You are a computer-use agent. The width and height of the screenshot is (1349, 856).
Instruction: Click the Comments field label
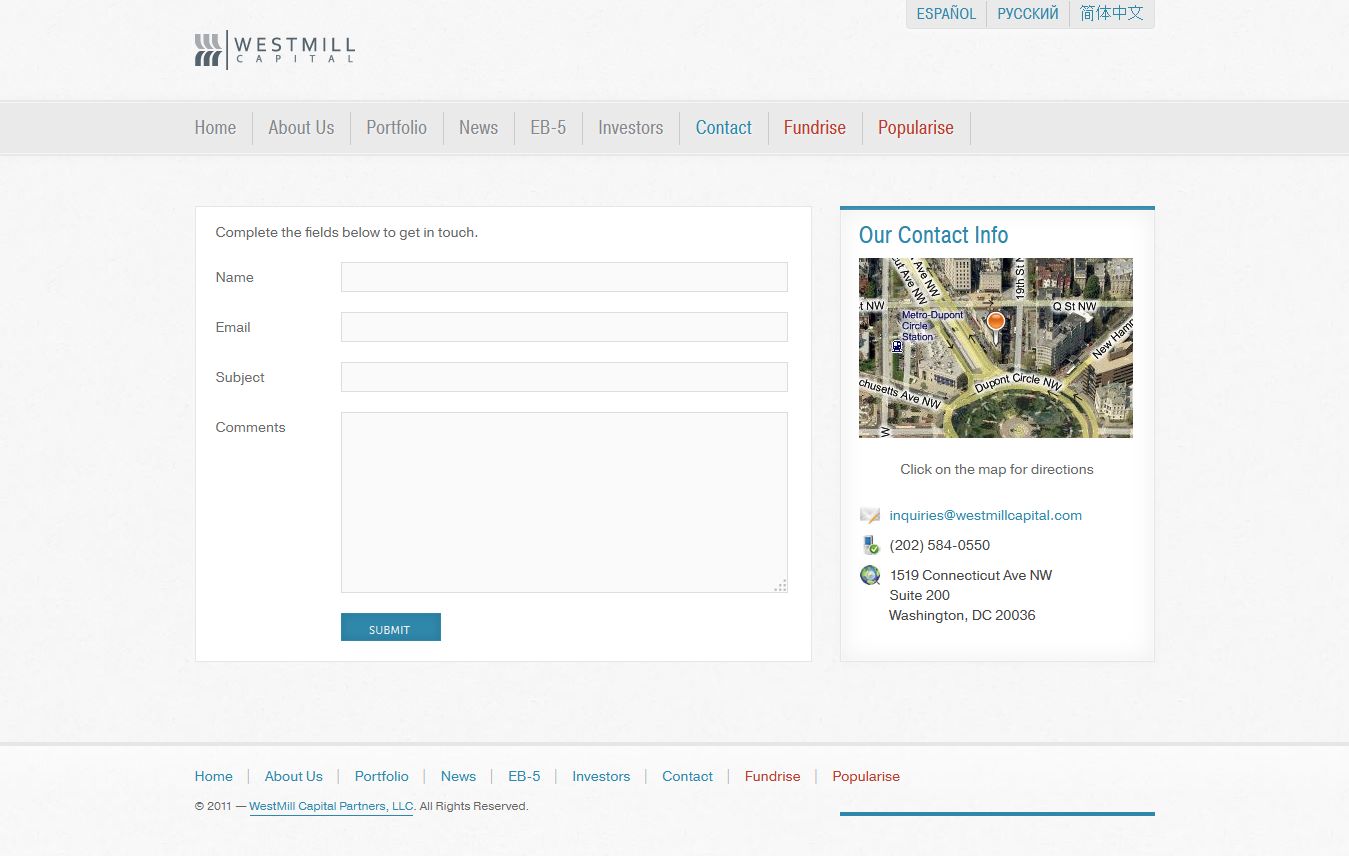[x=250, y=428]
